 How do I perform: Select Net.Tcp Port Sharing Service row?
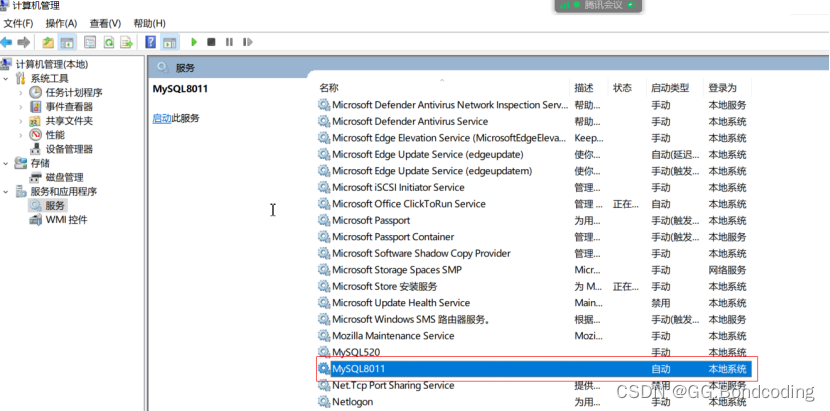tap(533, 385)
